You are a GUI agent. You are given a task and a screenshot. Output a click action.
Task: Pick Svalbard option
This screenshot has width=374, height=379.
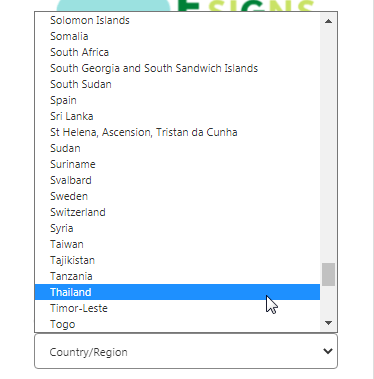pos(177,180)
